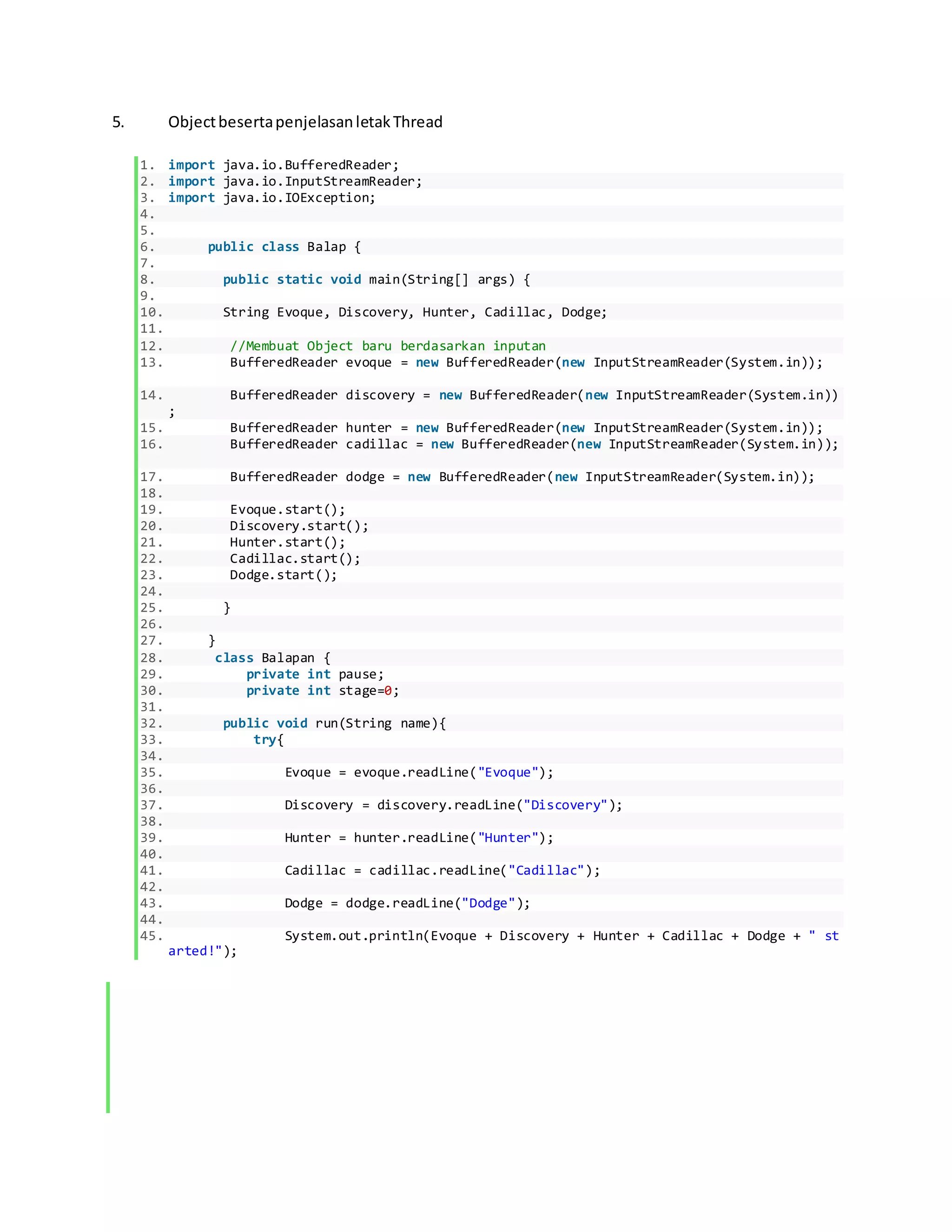Click the red 0 in 'stage=0'

pyautogui.click(x=388, y=690)
